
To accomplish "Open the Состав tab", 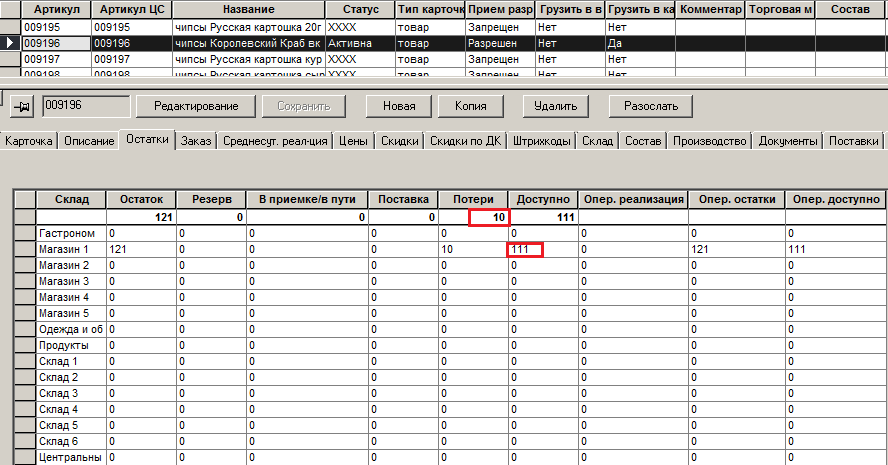I will pos(643,141).
